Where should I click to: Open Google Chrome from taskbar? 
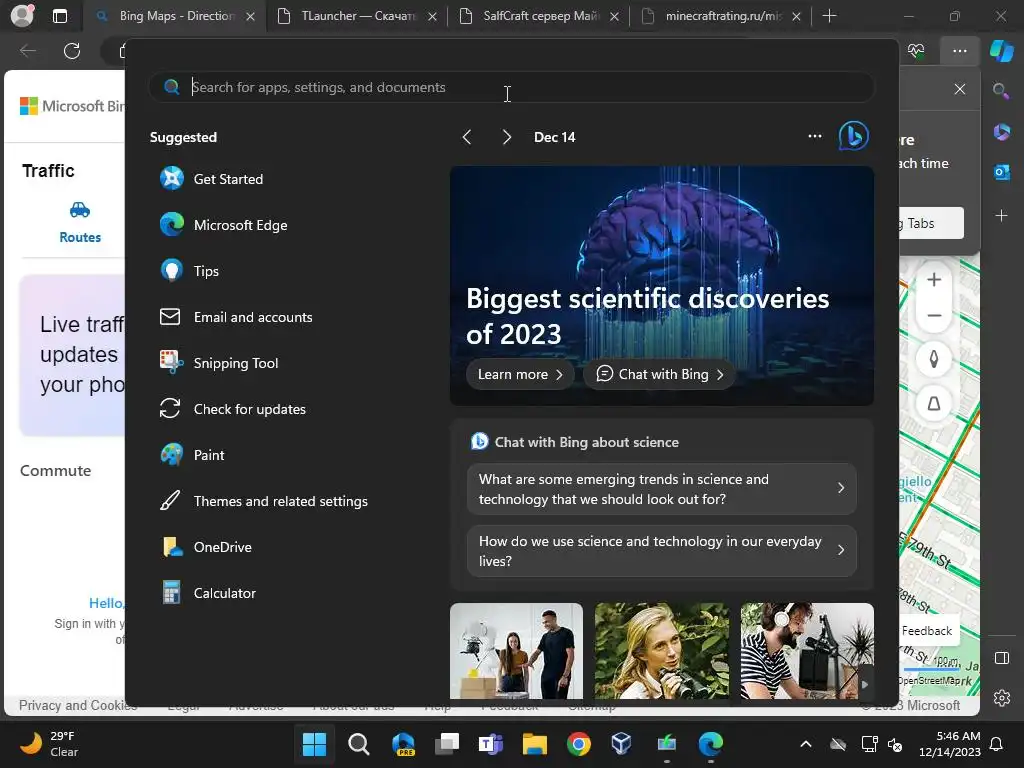pyautogui.click(x=579, y=744)
